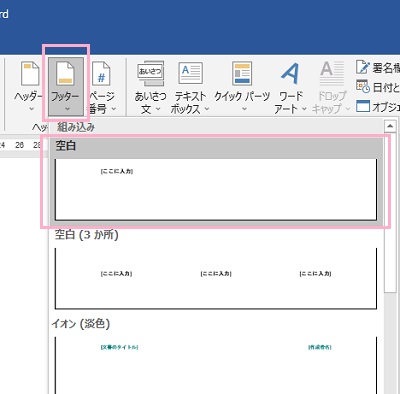Screen dimensions: 400x394
Task: Click the 空白 gallery label
Action: 66,146
